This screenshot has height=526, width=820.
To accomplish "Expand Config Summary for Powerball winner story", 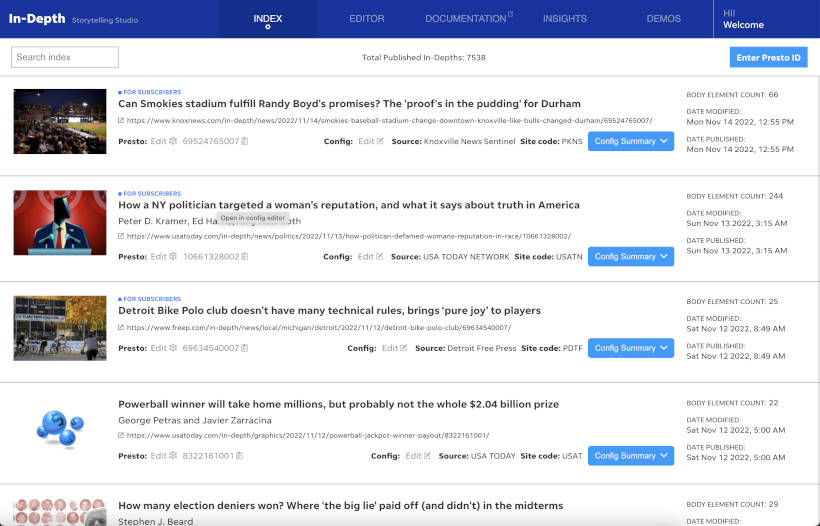I will pyautogui.click(x=631, y=456).
